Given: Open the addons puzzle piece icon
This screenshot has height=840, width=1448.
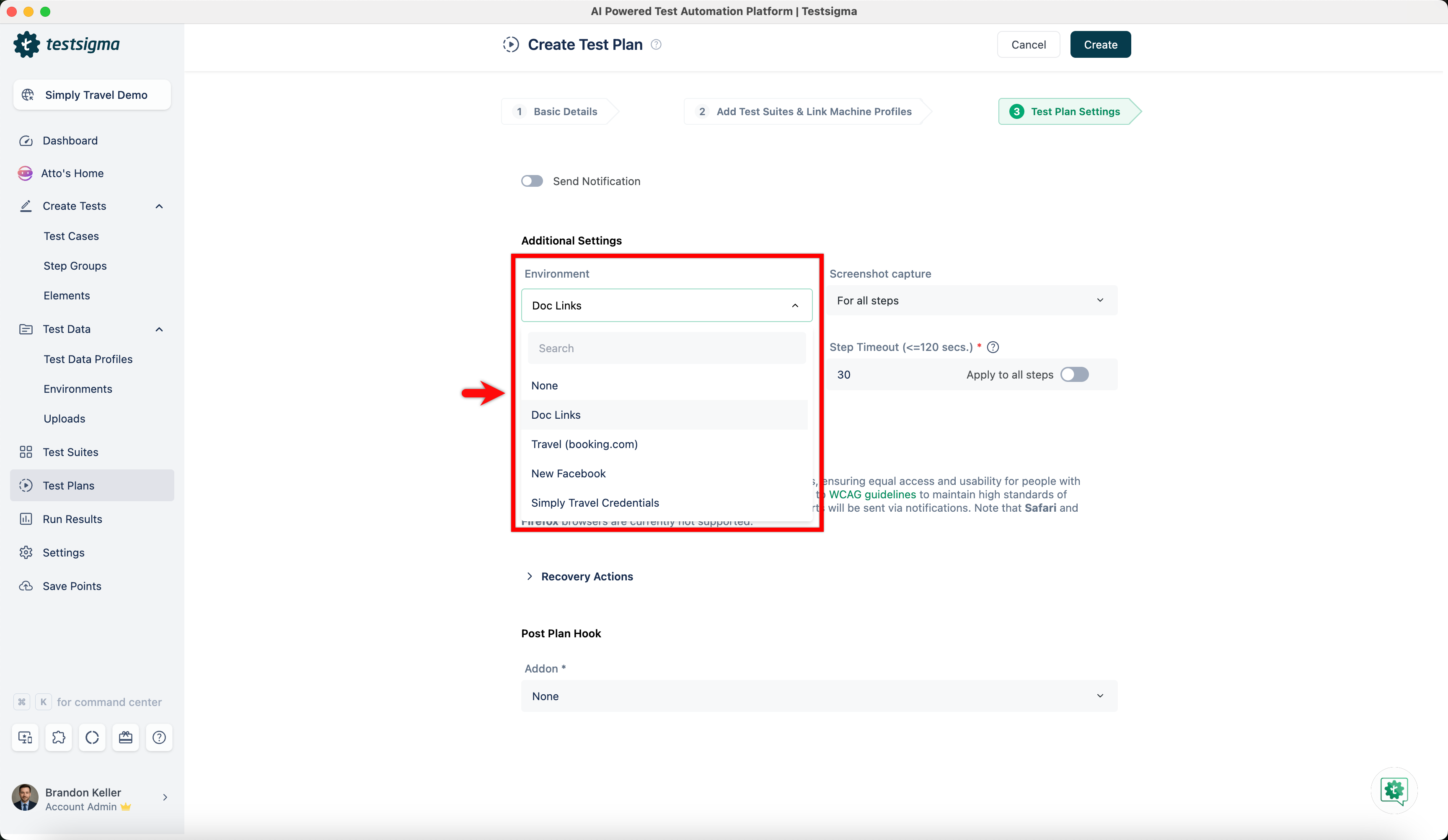Looking at the screenshot, I should pos(59,737).
